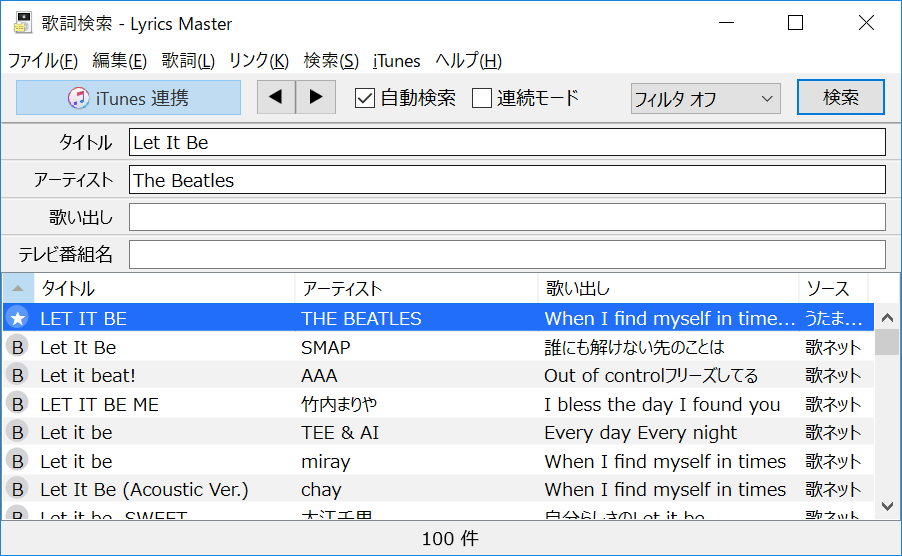
Task: Click the B icon on the miray row
Action: (x=18, y=461)
